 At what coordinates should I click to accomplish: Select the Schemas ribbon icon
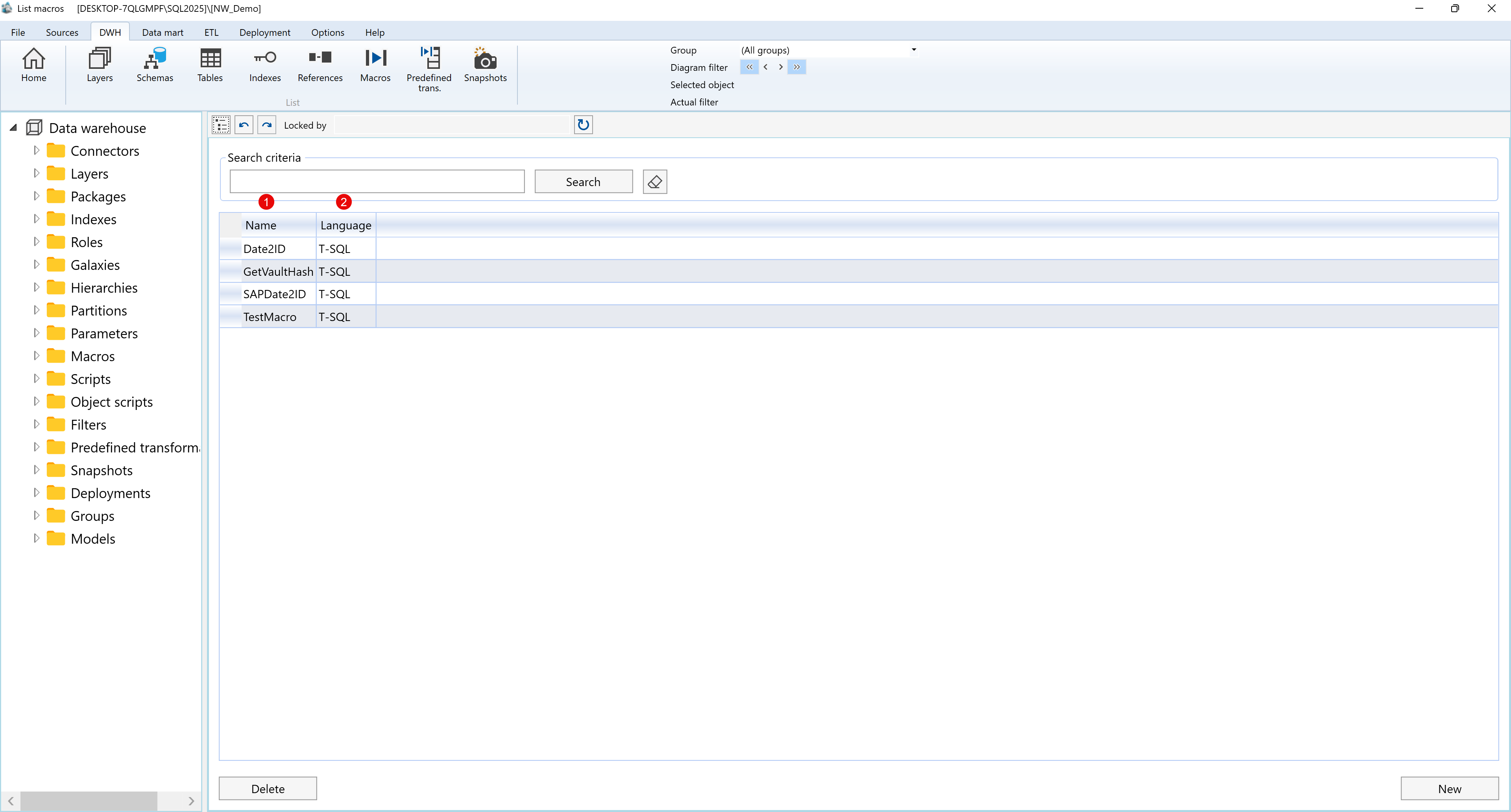click(154, 66)
